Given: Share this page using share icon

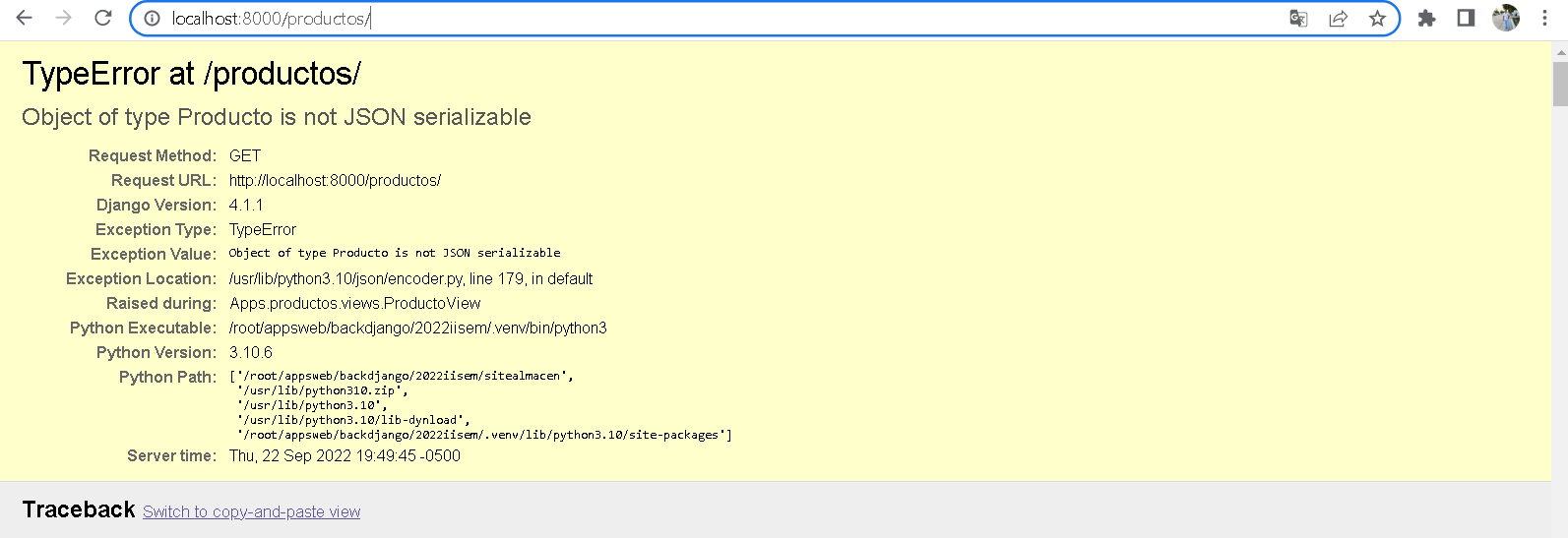Looking at the screenshot, I should click(1338, 19).
